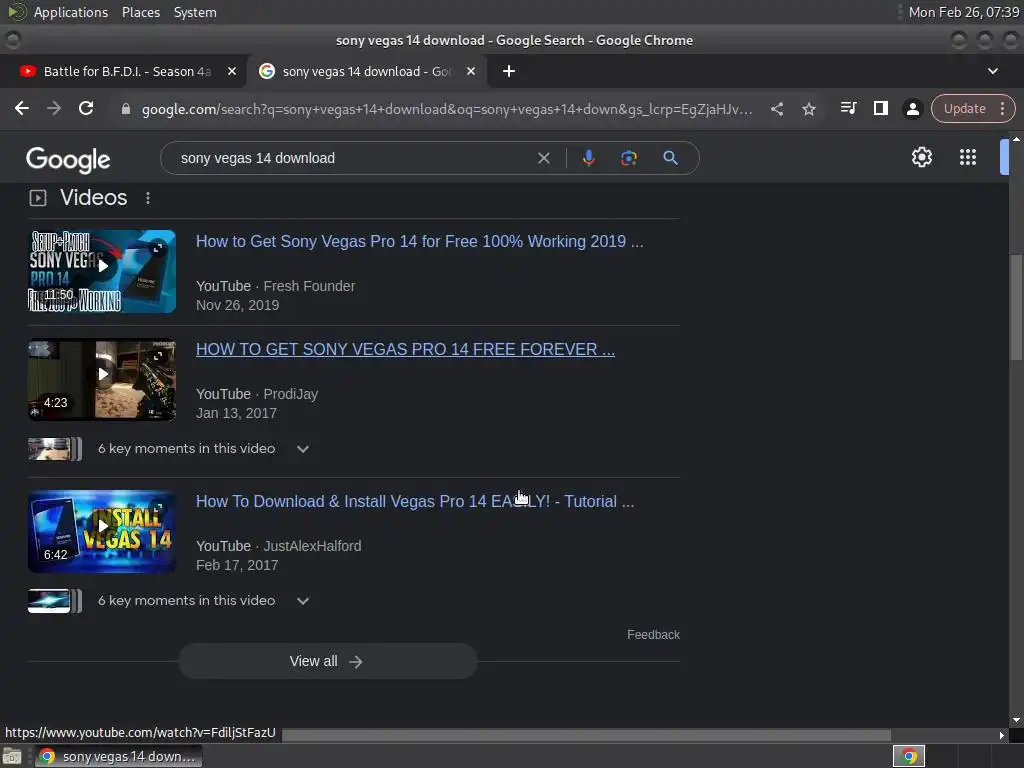Open 'HOW TO GET SONY VEGAS PRO 14 FREE FOREVER' link

[x=405, y=349]
